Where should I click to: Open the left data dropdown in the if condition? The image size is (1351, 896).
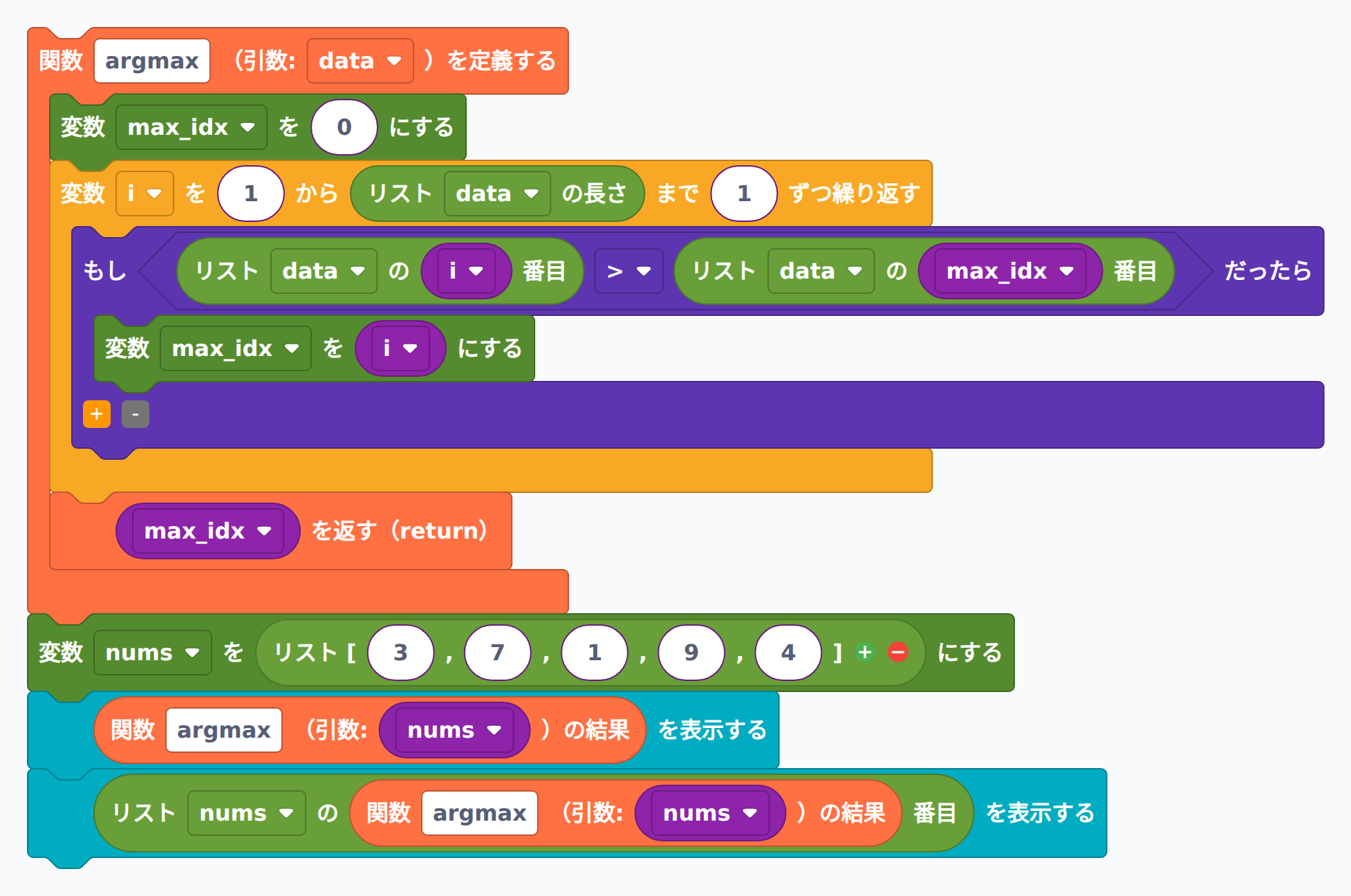click(324, 271)
